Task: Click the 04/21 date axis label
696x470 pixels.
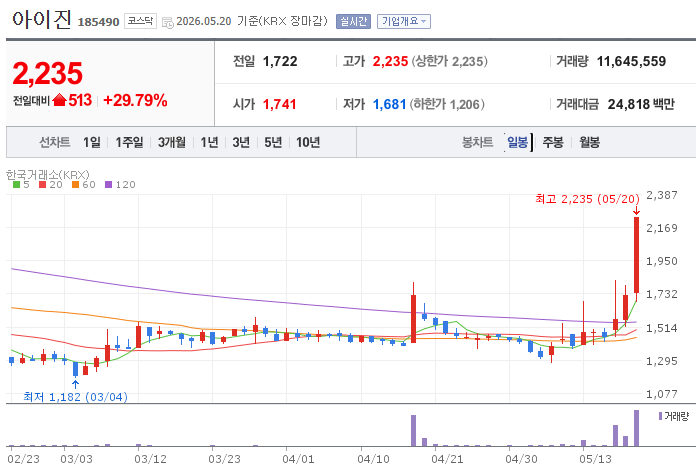Action: click(447, 459)
